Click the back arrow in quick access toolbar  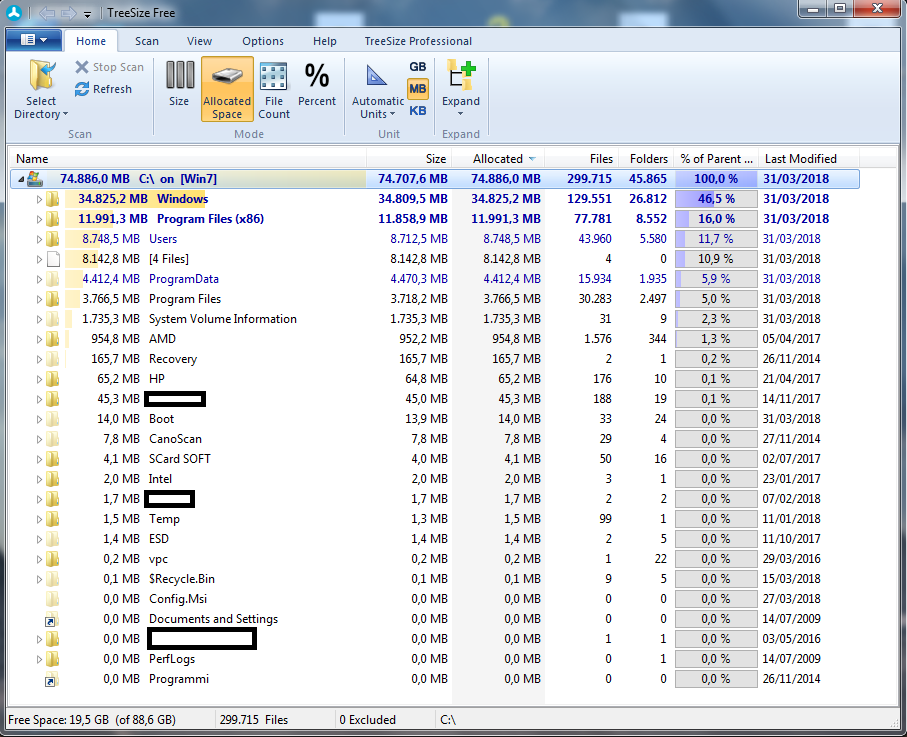click(46, 13)
